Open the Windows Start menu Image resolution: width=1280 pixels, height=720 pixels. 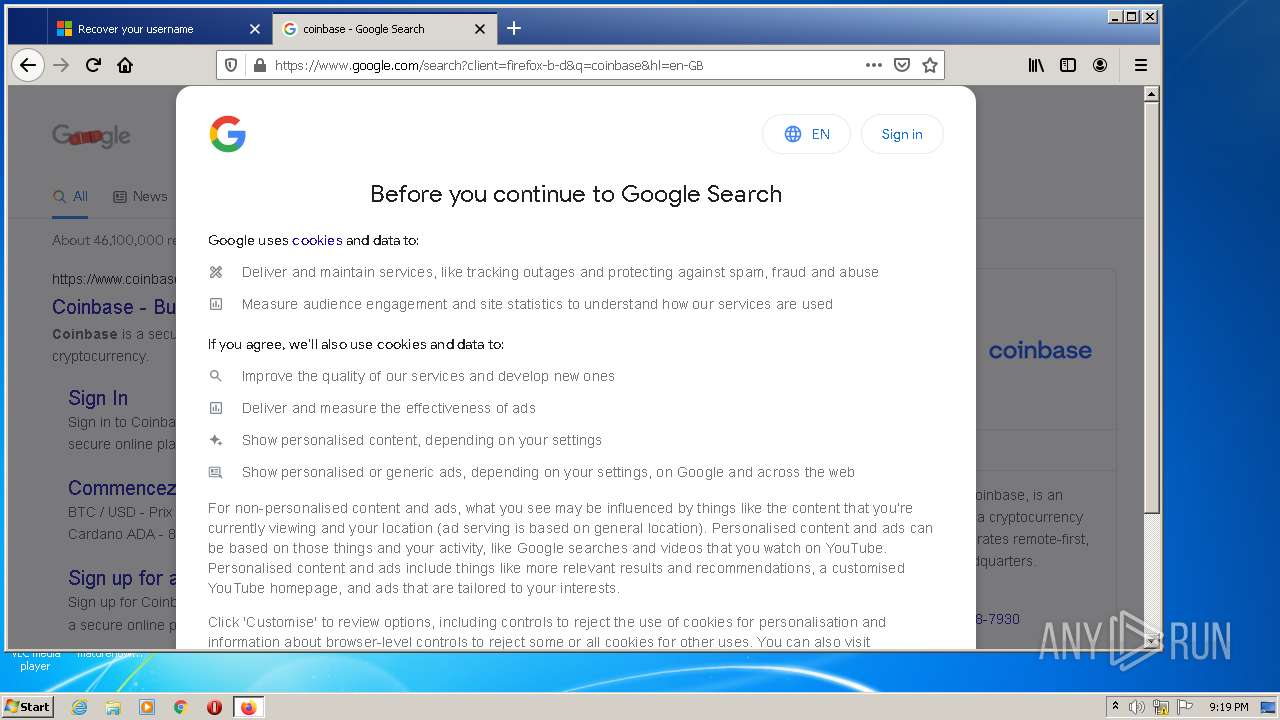(28, 706)
